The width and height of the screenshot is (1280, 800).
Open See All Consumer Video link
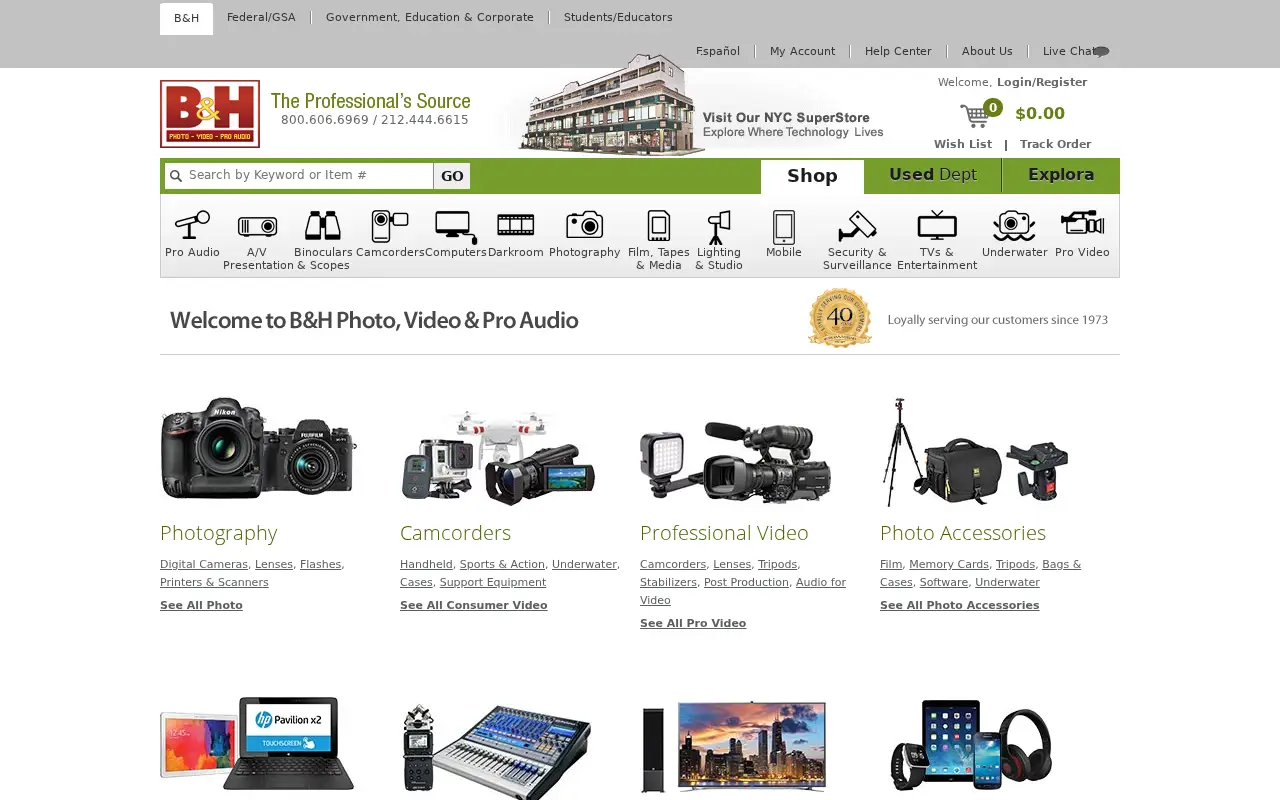point(474,605)
